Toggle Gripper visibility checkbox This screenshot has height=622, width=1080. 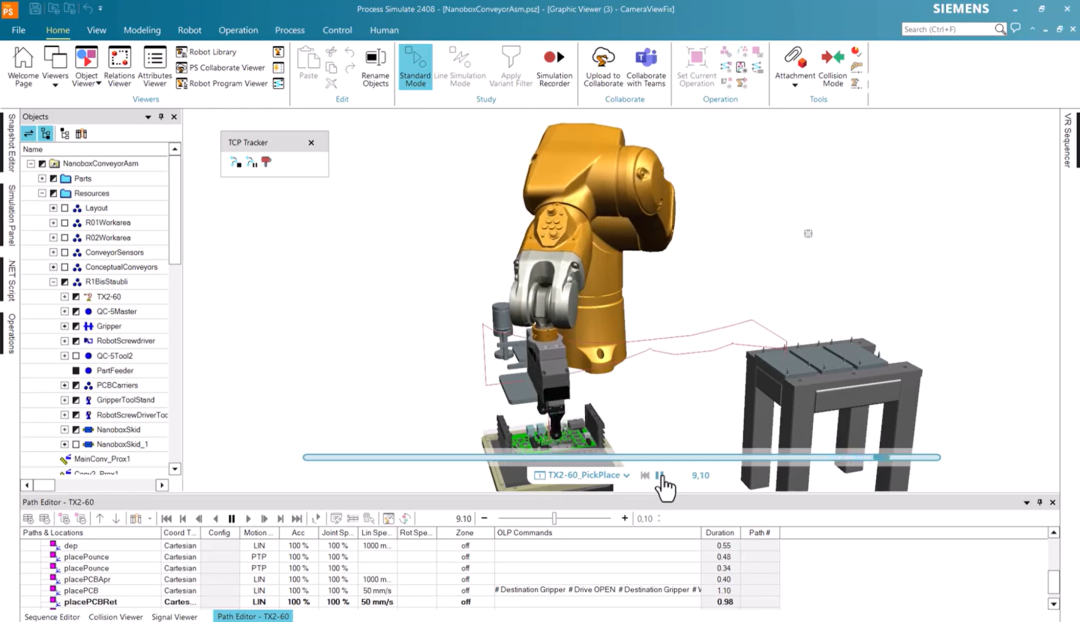[x=76, y=326]
